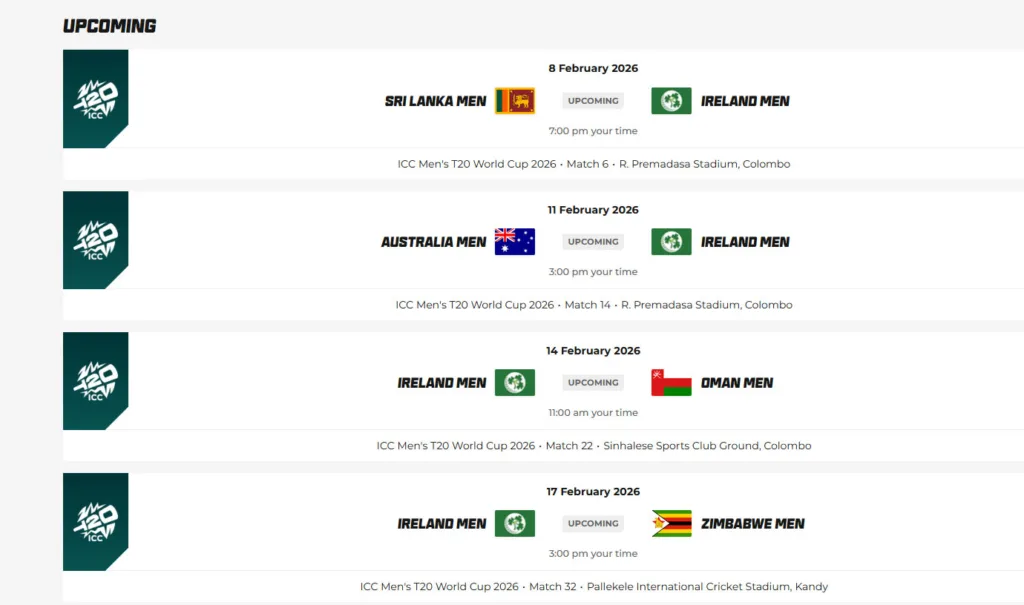Select the Zimbabwe Men team name

[753, 524]
